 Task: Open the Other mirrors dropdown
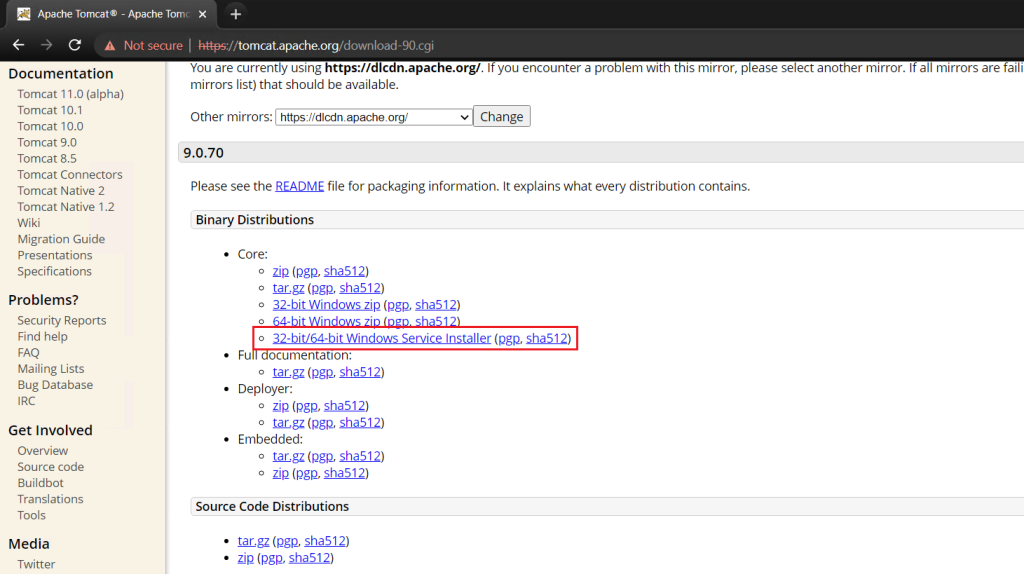[374, 117]
